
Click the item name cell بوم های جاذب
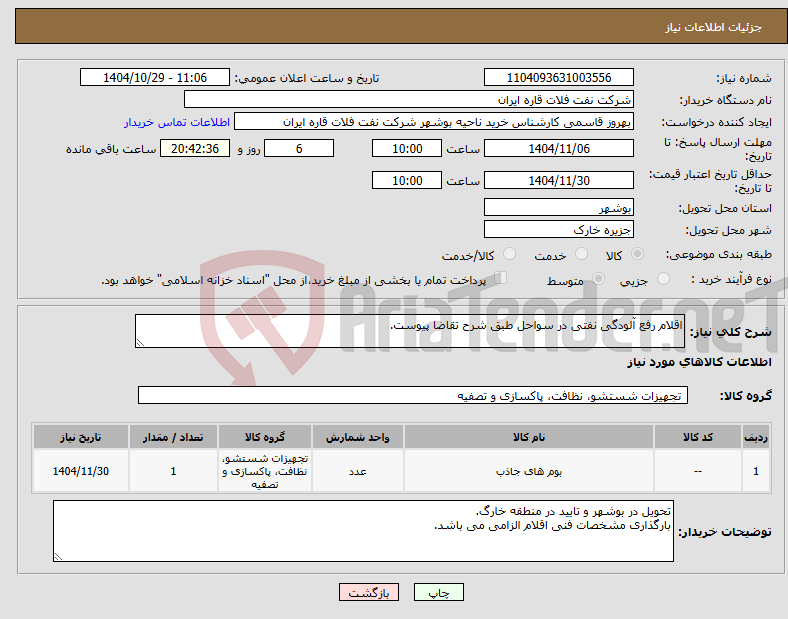click(529, 471)
